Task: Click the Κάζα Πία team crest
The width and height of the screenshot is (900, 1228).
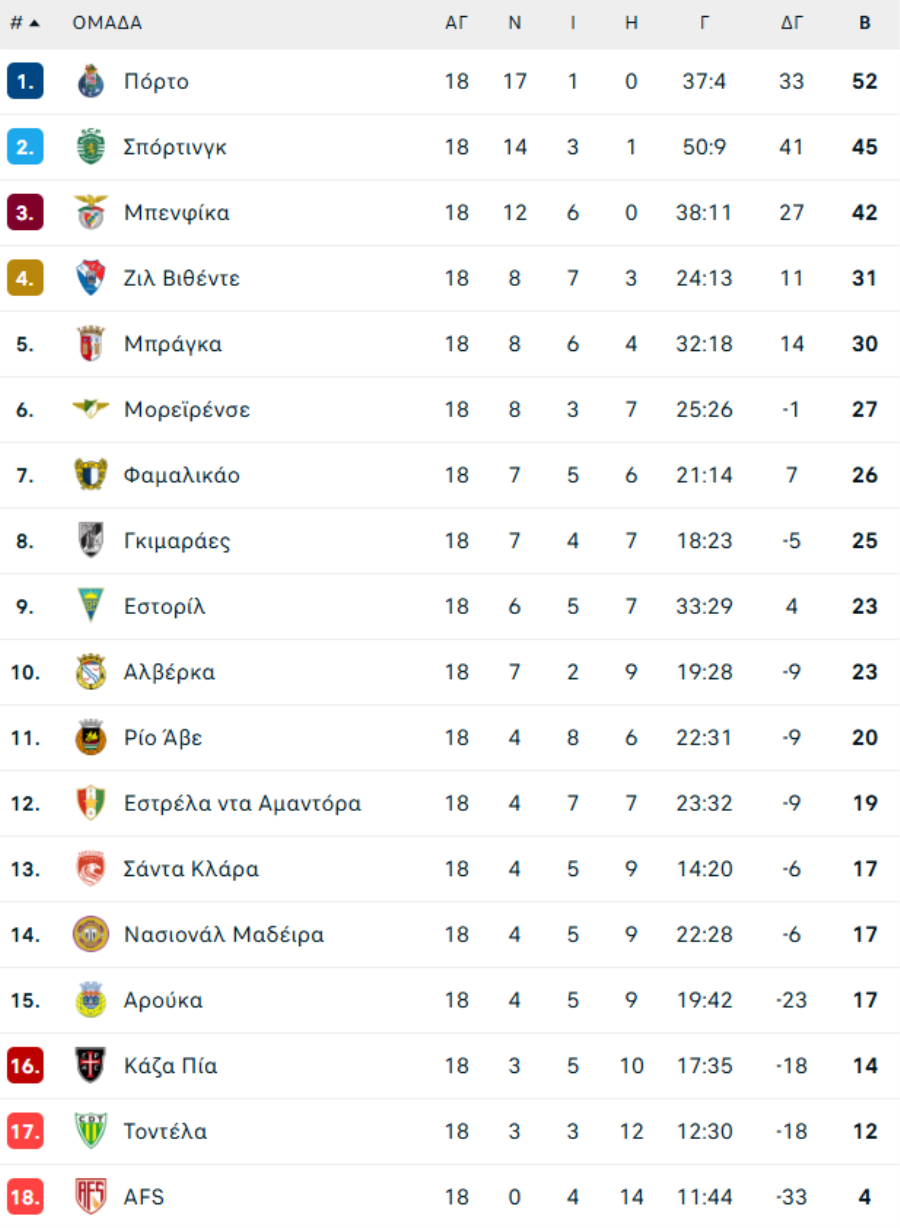Action: [x=91, y=1066]
